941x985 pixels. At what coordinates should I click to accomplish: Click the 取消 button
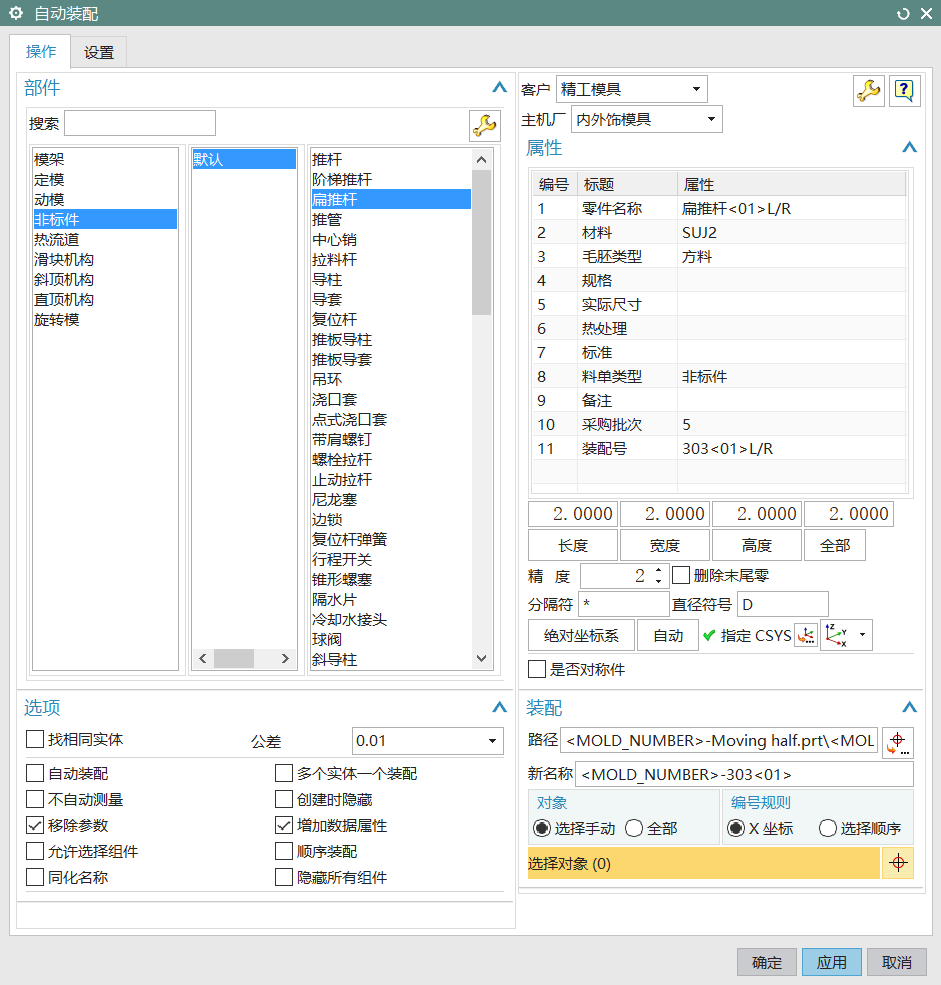coord(897,962)
